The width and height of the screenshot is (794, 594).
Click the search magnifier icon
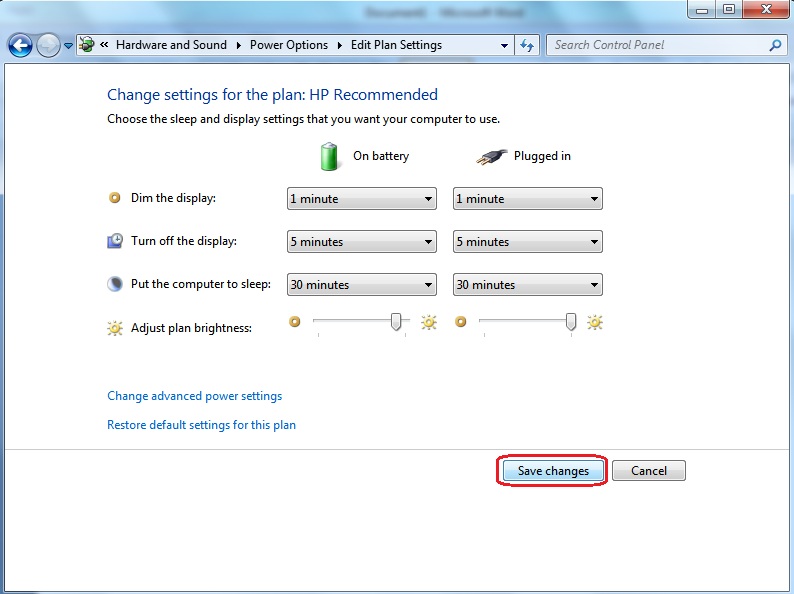pos(775,45)
